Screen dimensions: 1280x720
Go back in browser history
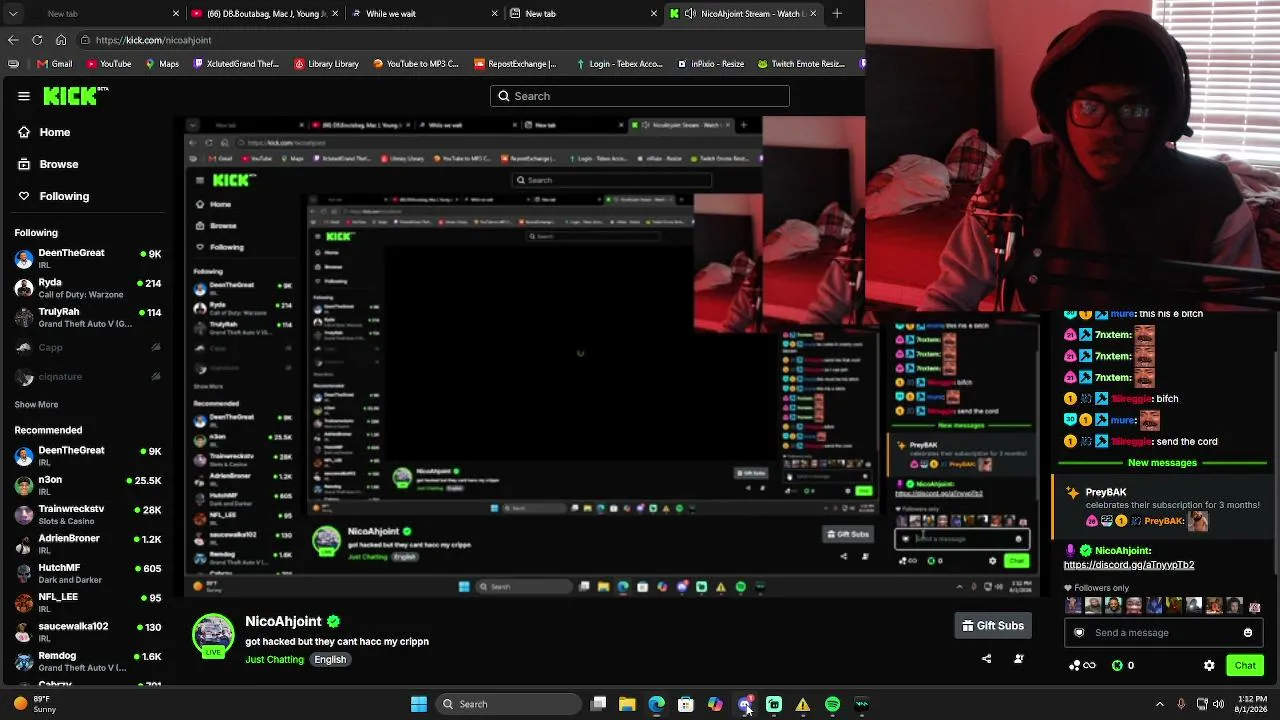point(13,40)
